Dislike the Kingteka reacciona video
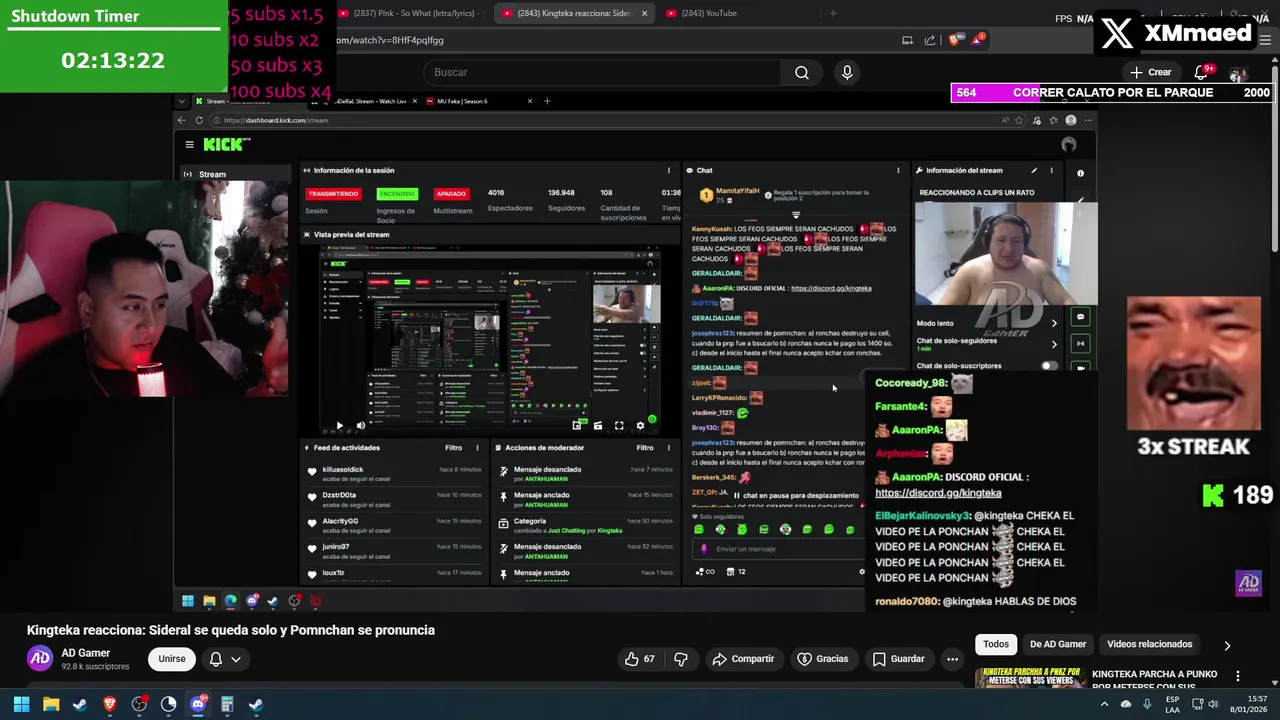Screen dimensions: 1280x720 click(x=681, y=659)
